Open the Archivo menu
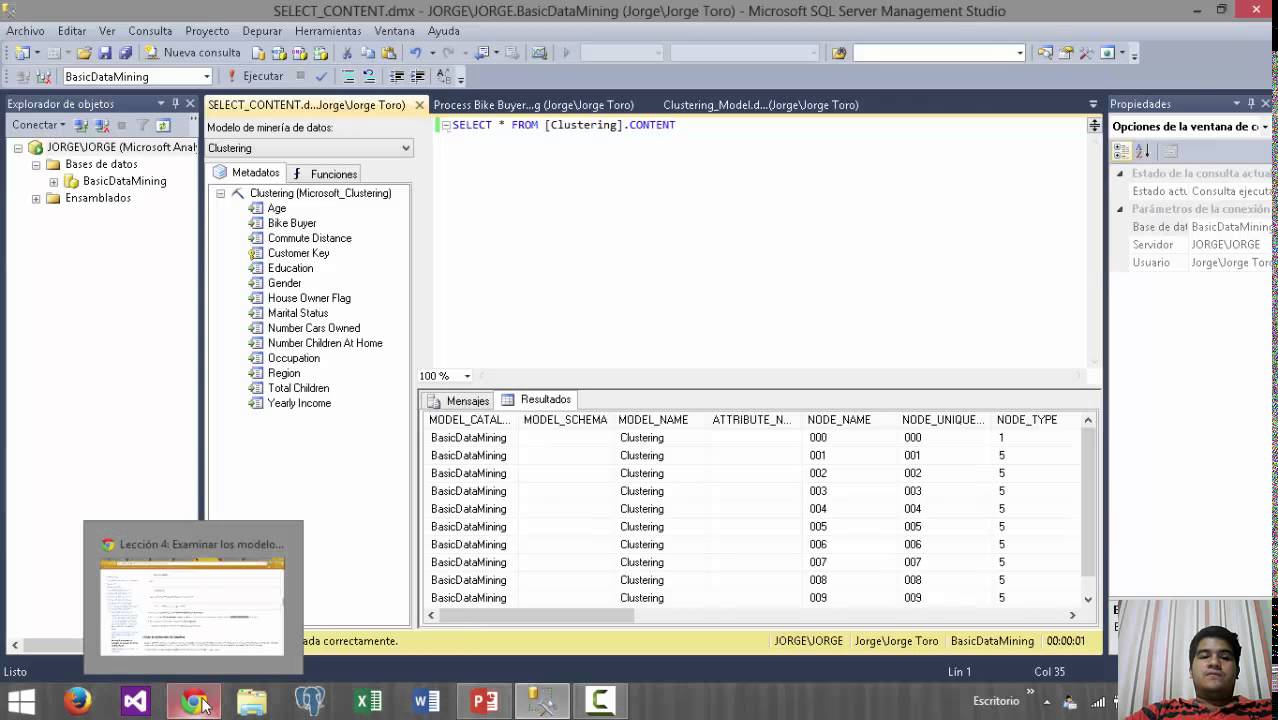1278x720 pixels. point(25,31)
